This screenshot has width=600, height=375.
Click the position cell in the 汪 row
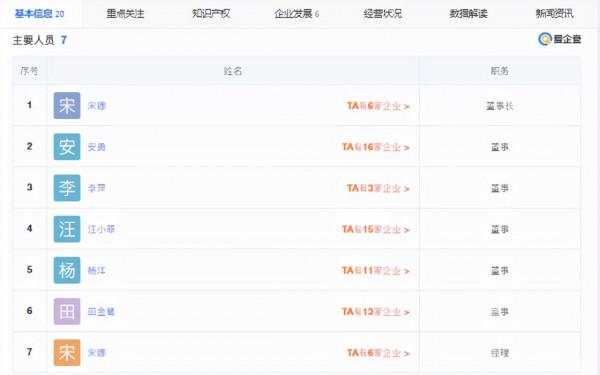pos(500,229)
